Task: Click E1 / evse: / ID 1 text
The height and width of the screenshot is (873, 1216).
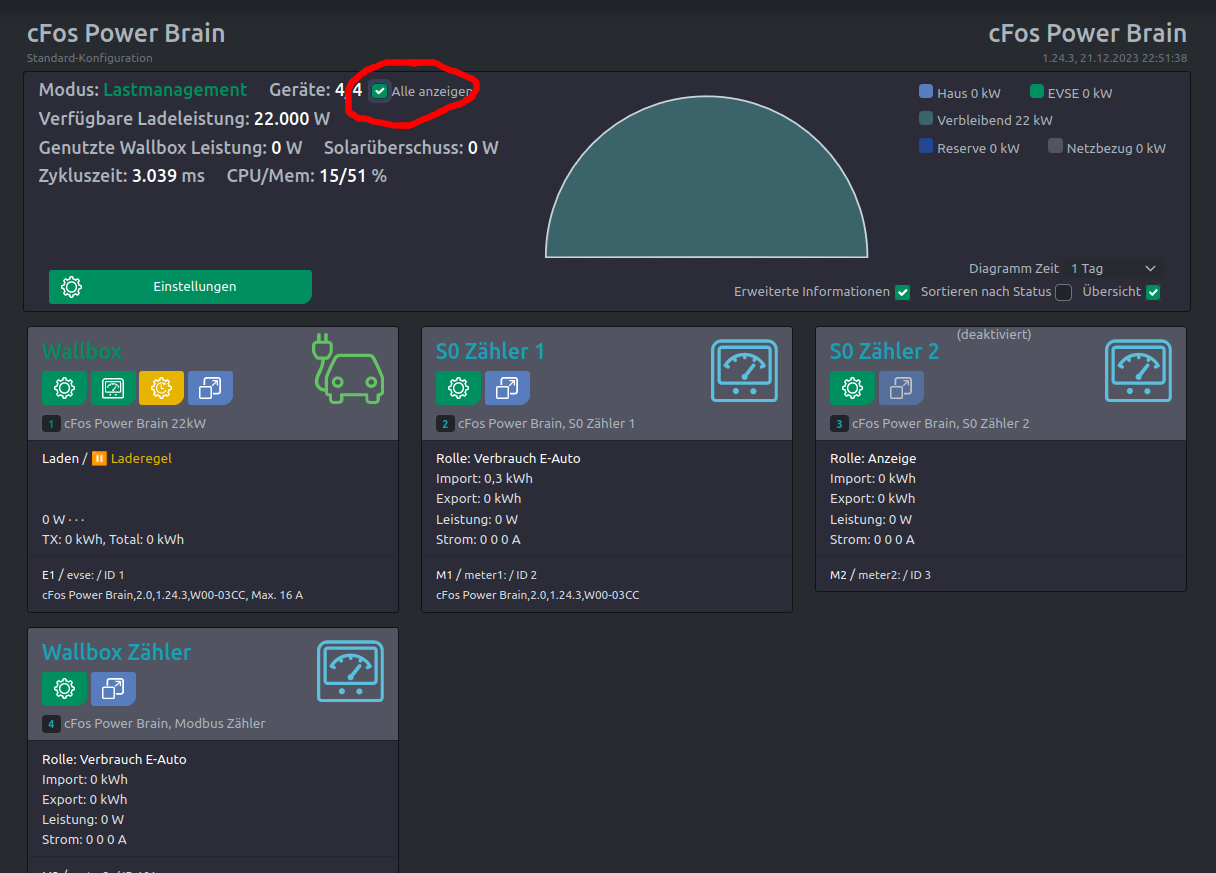Action: [x=83, y=575]
